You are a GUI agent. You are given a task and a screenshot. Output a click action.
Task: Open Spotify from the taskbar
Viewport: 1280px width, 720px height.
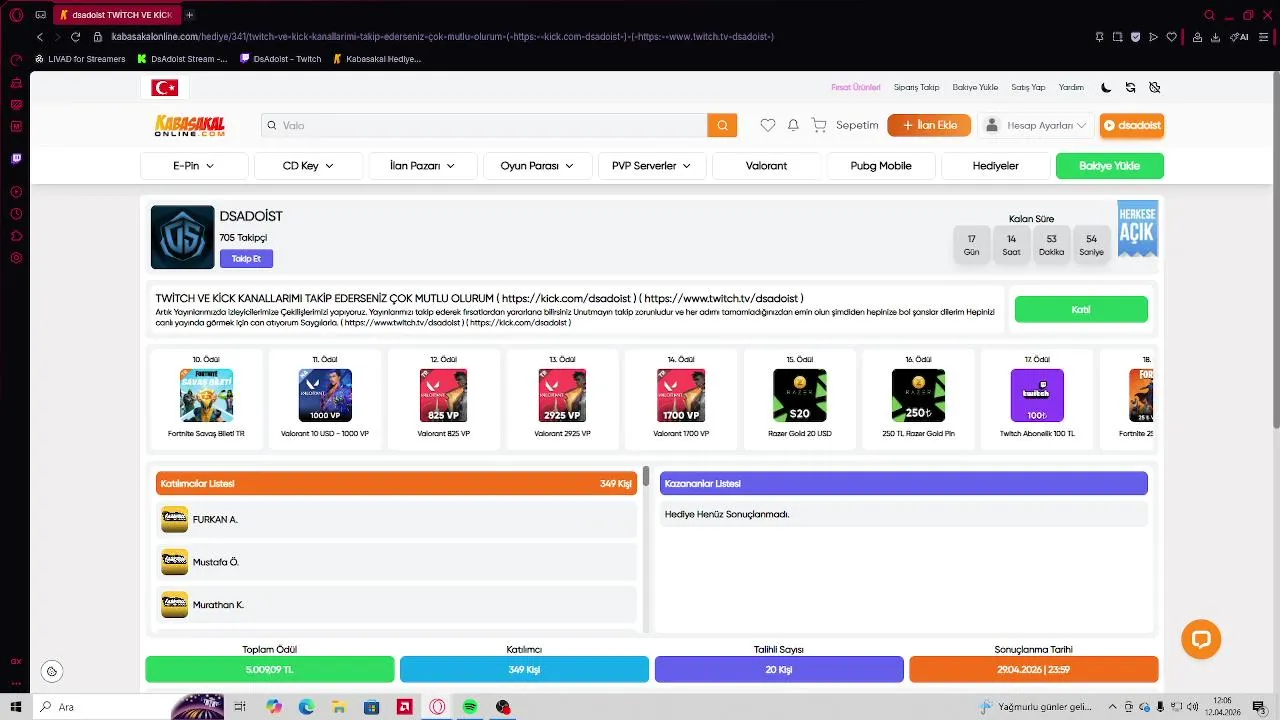pos(470,707)
